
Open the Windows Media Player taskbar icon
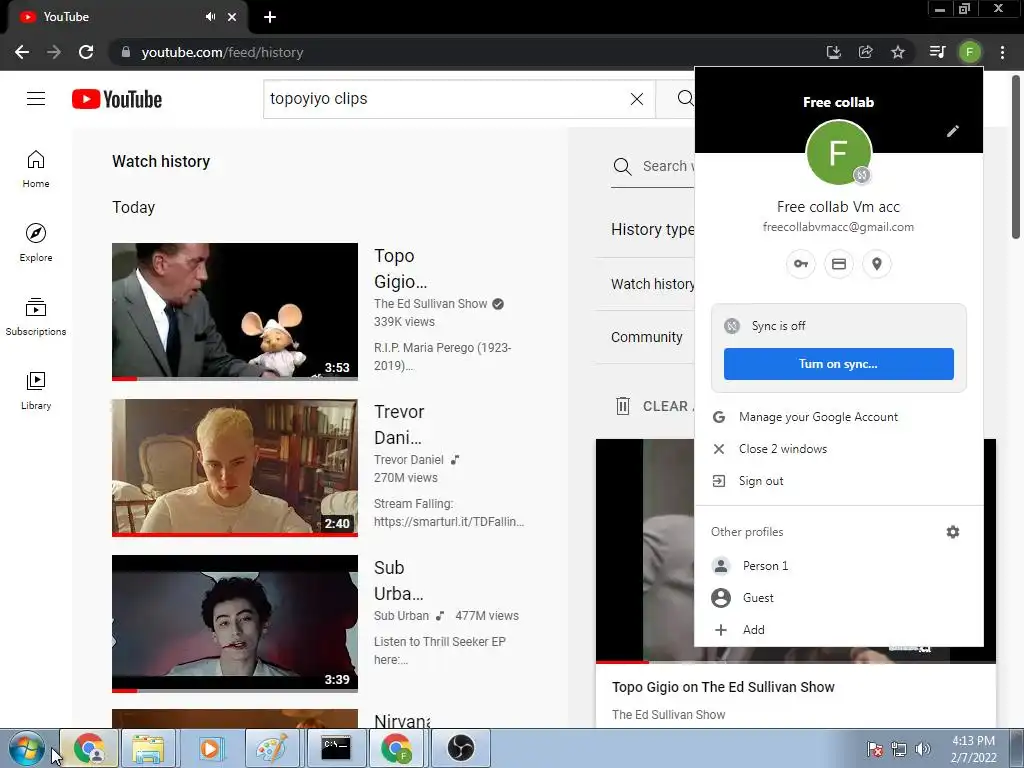click(x=210, y=748)
